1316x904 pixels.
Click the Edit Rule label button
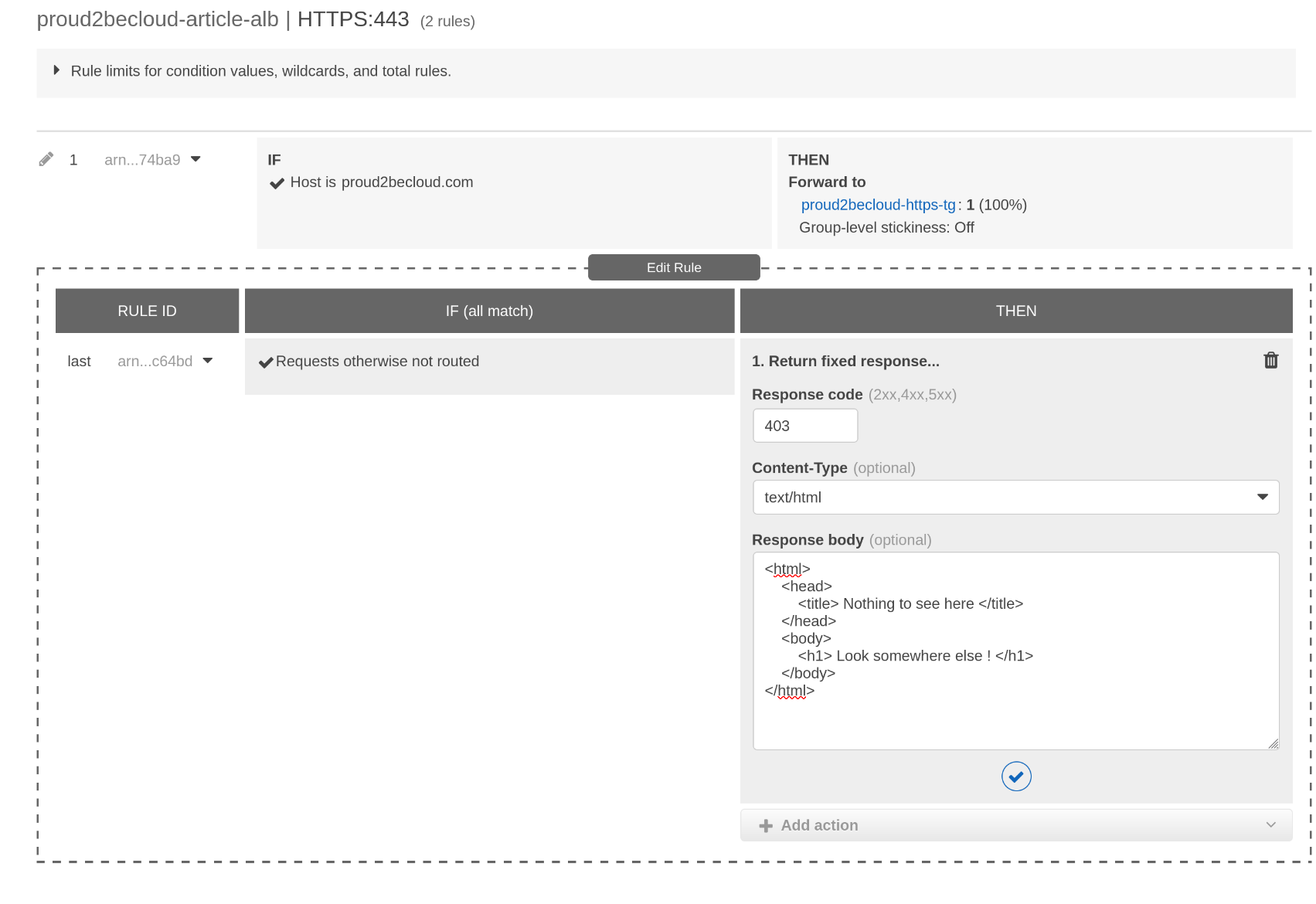tap(674, 267)
